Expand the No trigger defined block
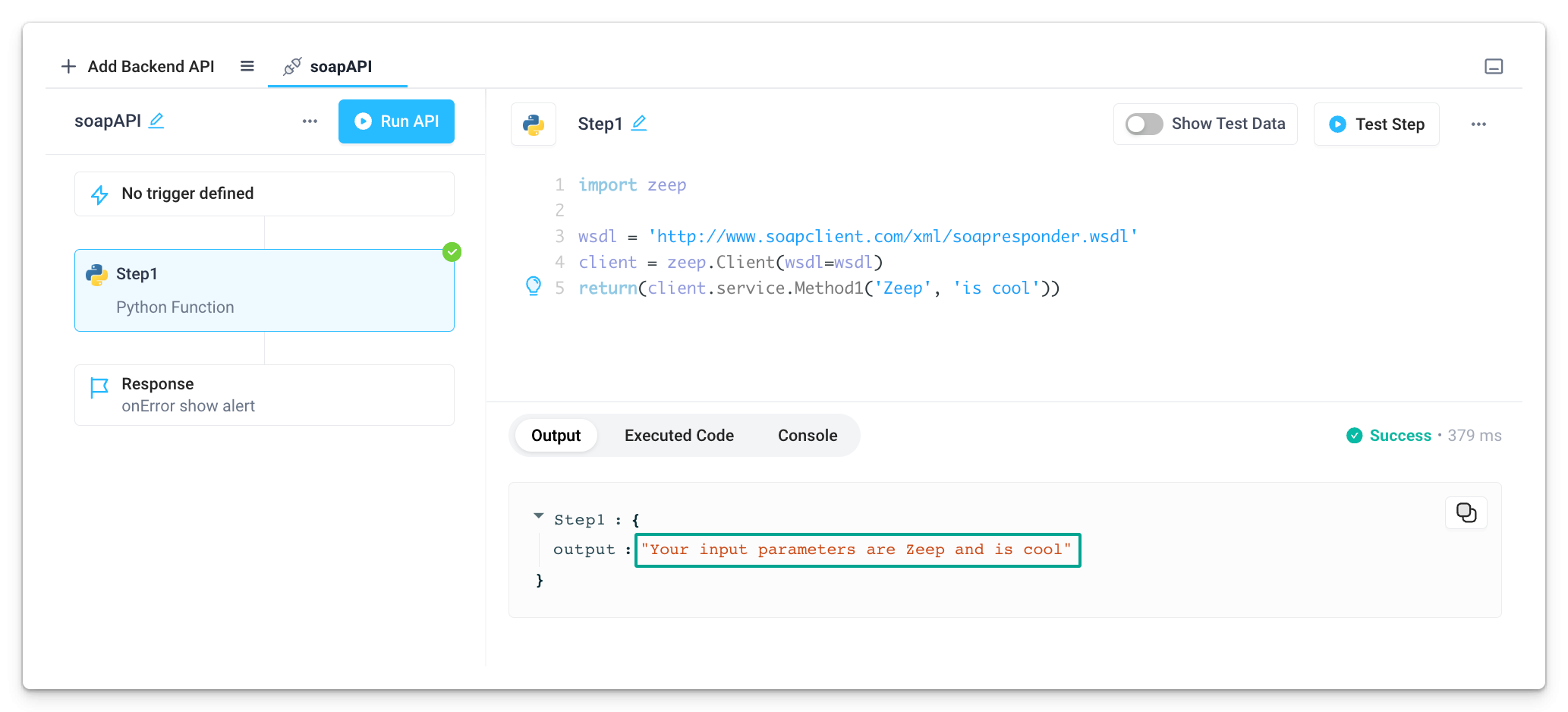 (263, 193)
